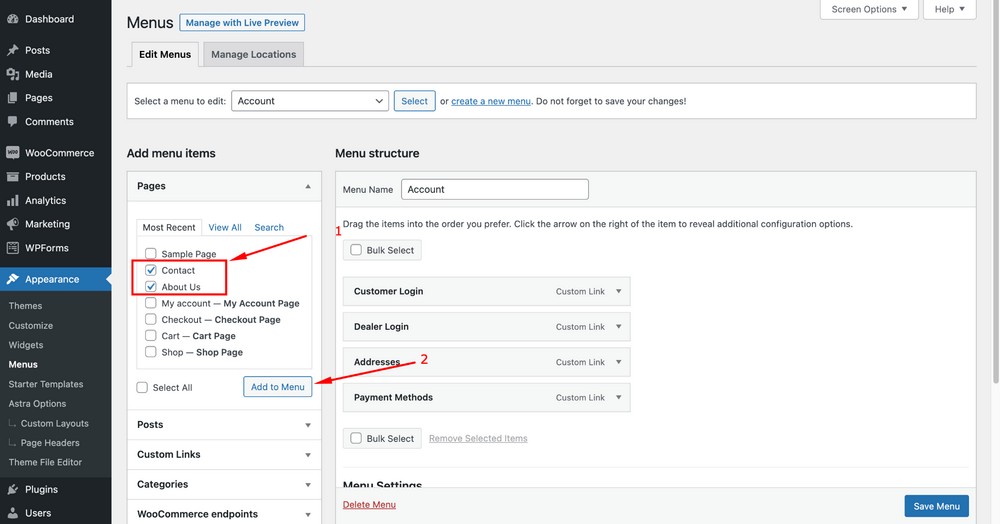This screenshot has height=524, width=1000.
Task: Switch to the View All pages tab
Action: (225, 228)
